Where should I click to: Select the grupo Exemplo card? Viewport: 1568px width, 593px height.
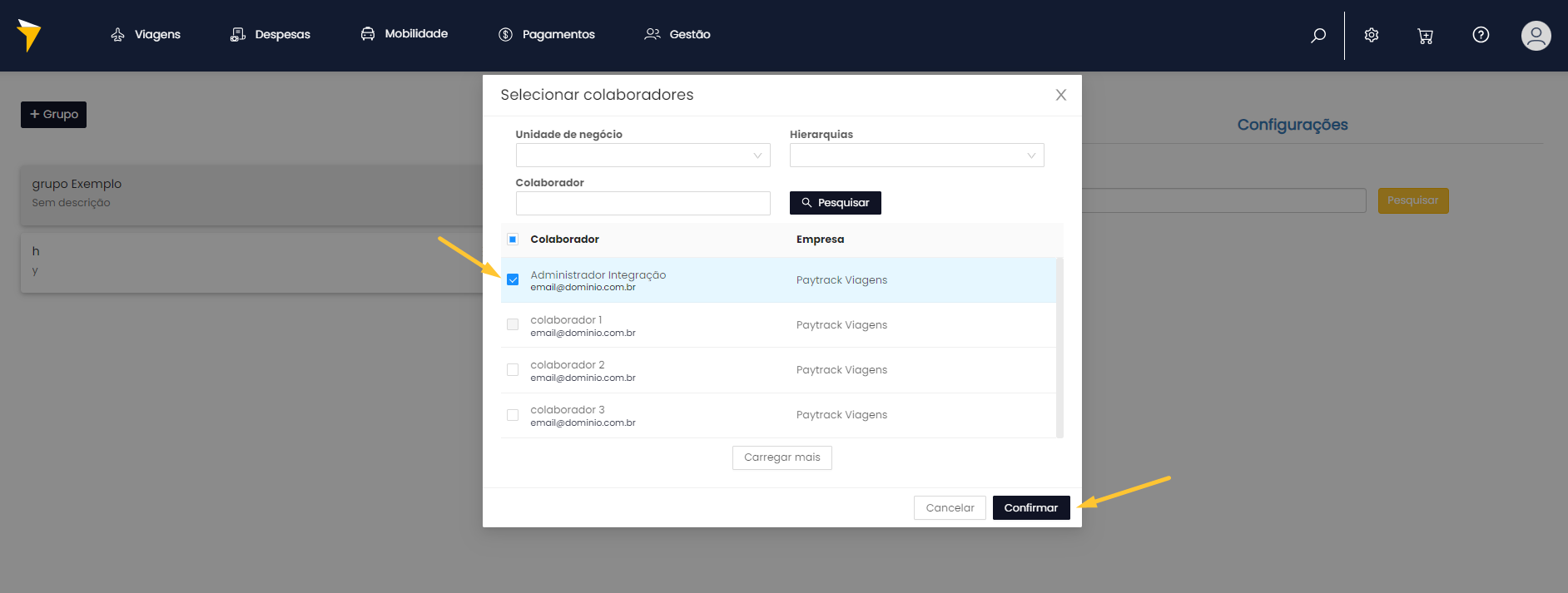pos(252,195)
